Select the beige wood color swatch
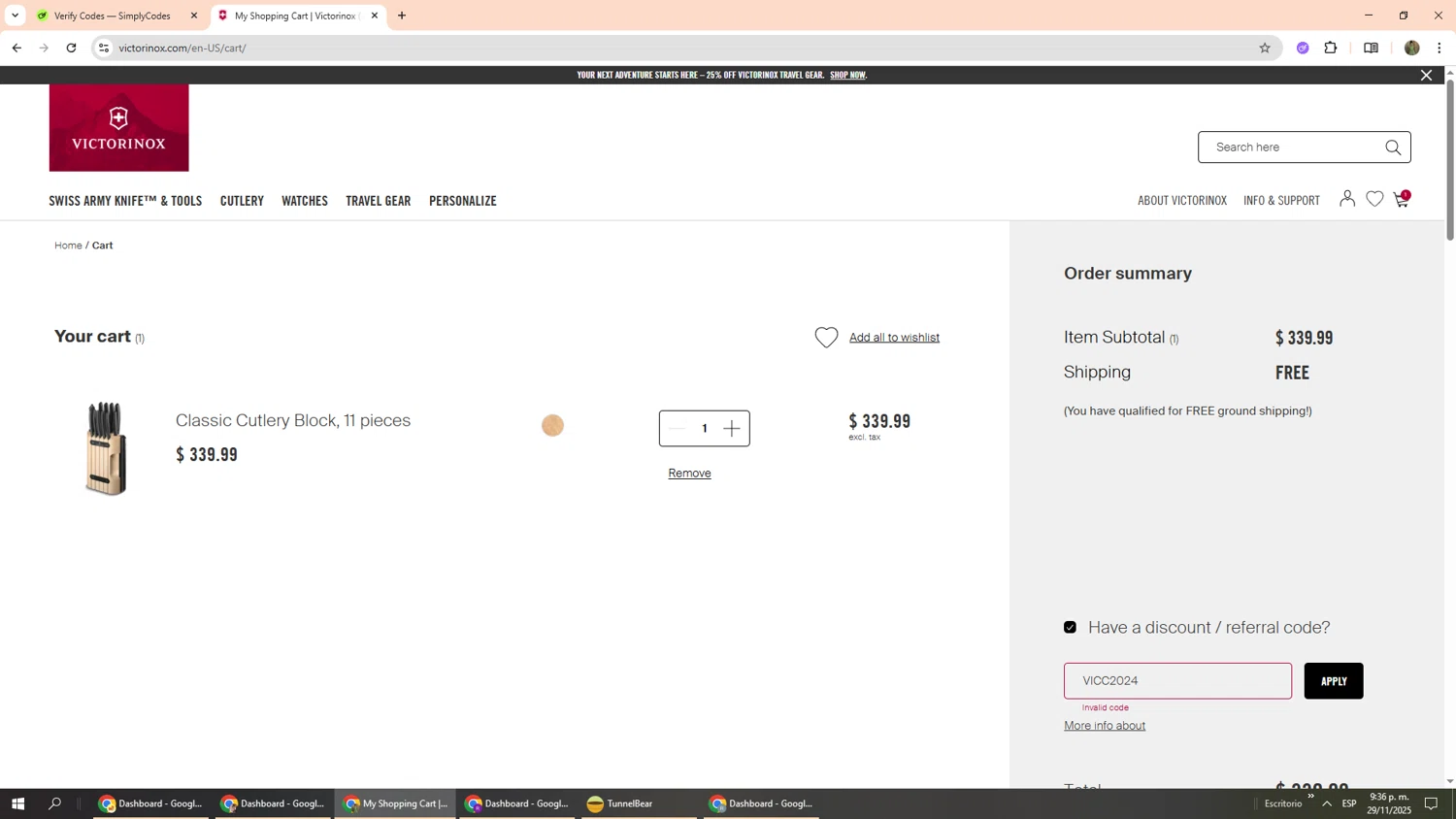This screenshot has width=1456, height=819. pos(552,426)
